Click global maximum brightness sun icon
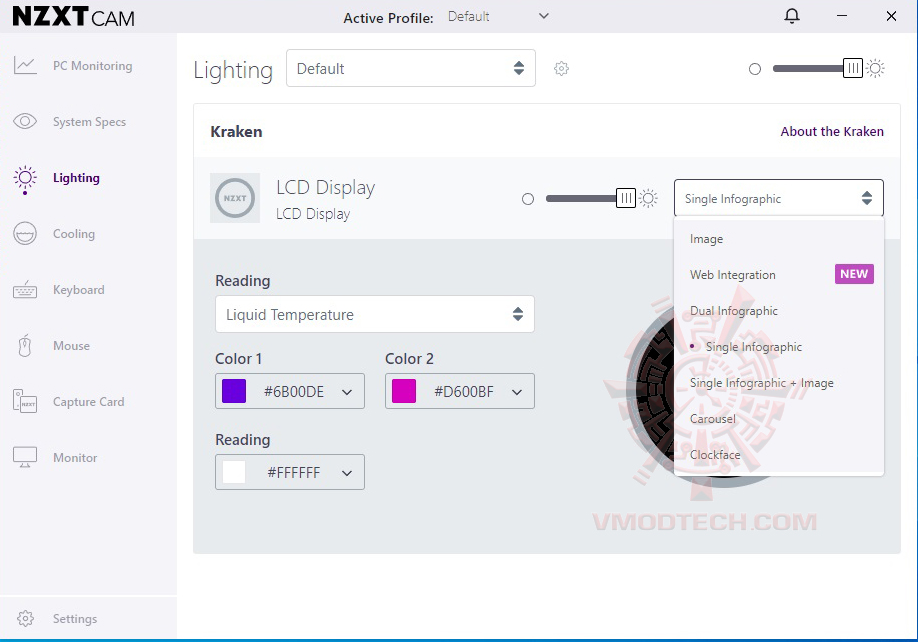Screen dimensions: 918x642 tap(875, 68)
